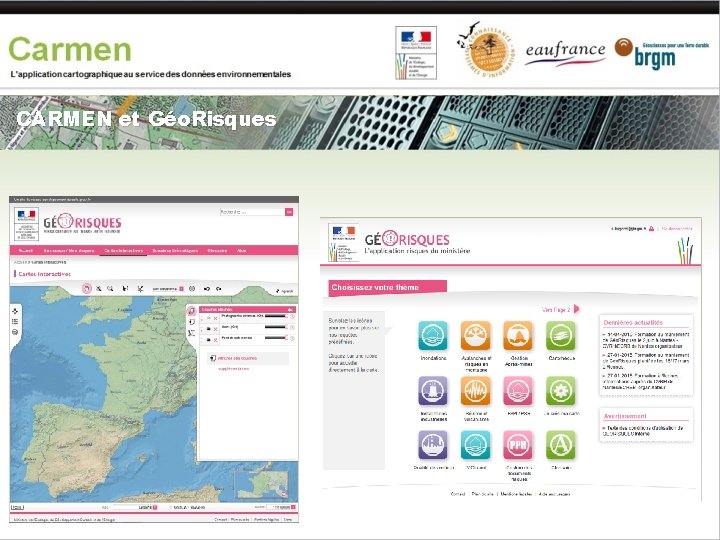720x540 pixels.
Task: Adjust opacity slider of Scan (IGN) layer
Action: pos(276,327)
